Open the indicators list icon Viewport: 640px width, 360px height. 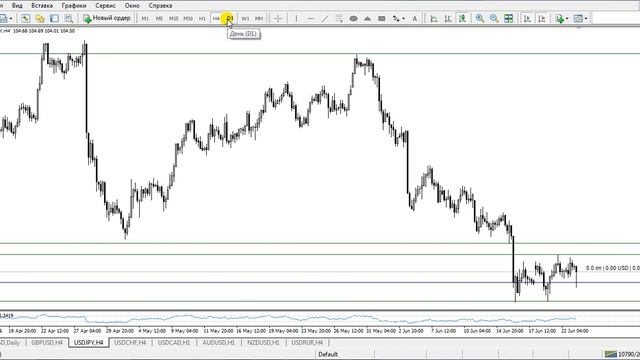click(559, 18)
